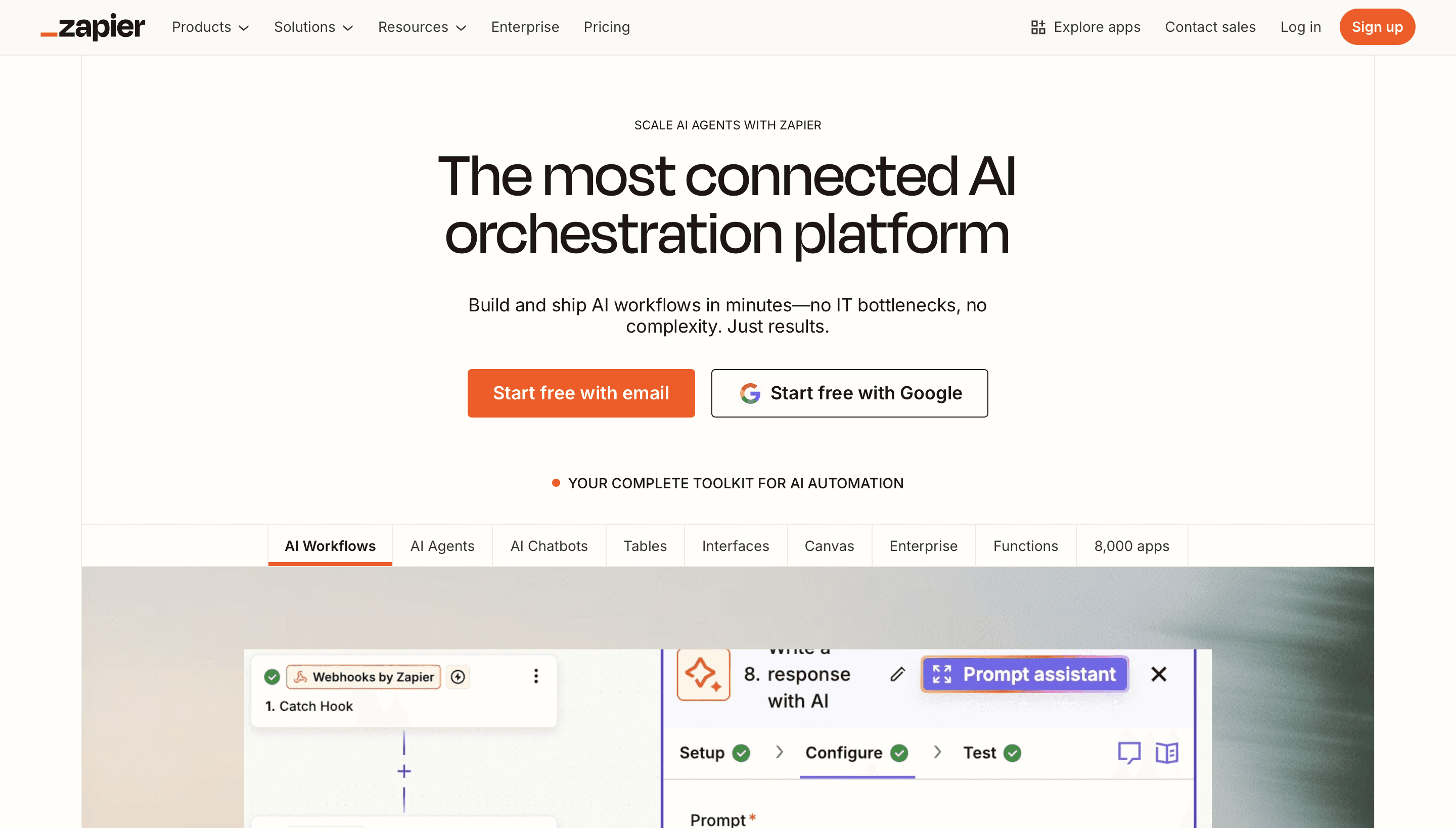Open the three-dot menu on Catch Hook
This screenshot has width=1456, height=828.
[x=535, y=675]
